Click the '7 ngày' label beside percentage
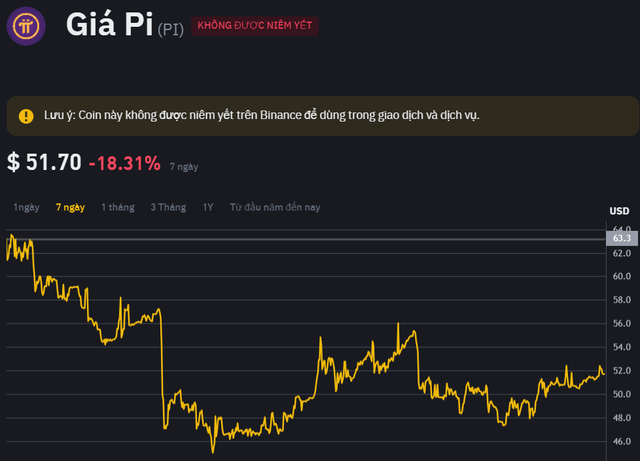The image size is (640, 461). 182,165
